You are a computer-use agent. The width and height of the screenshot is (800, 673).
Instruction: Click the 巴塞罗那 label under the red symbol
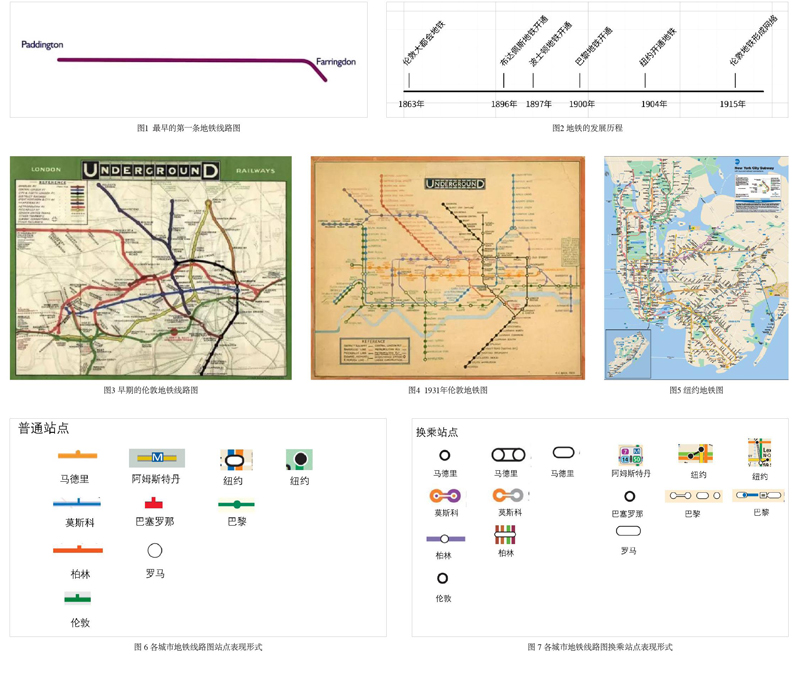tap(155, 521)
